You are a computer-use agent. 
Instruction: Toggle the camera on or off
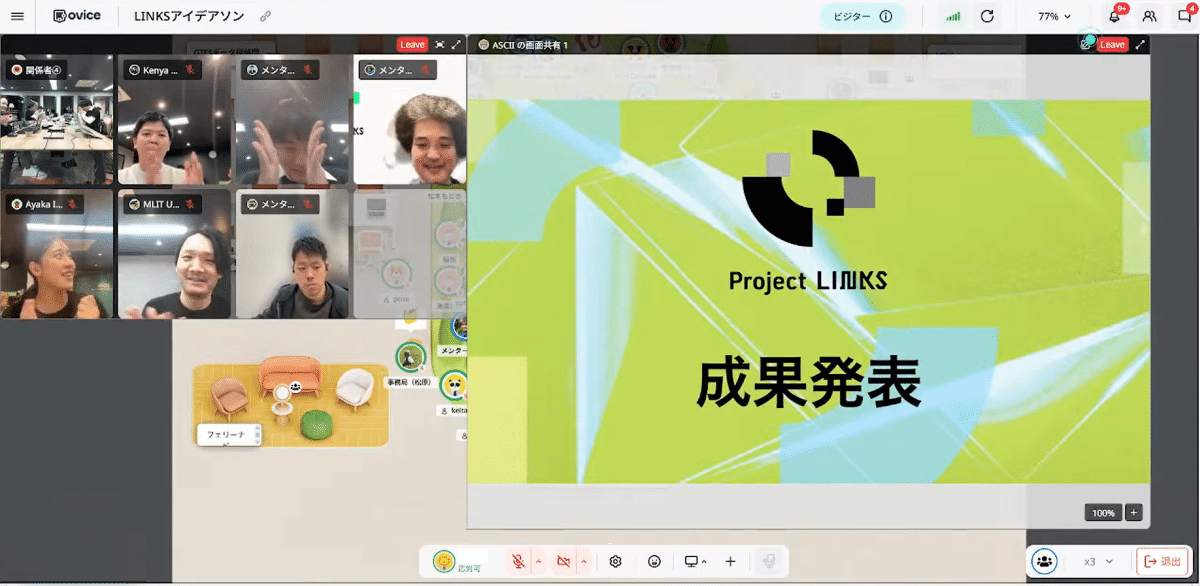pos(563,562)
